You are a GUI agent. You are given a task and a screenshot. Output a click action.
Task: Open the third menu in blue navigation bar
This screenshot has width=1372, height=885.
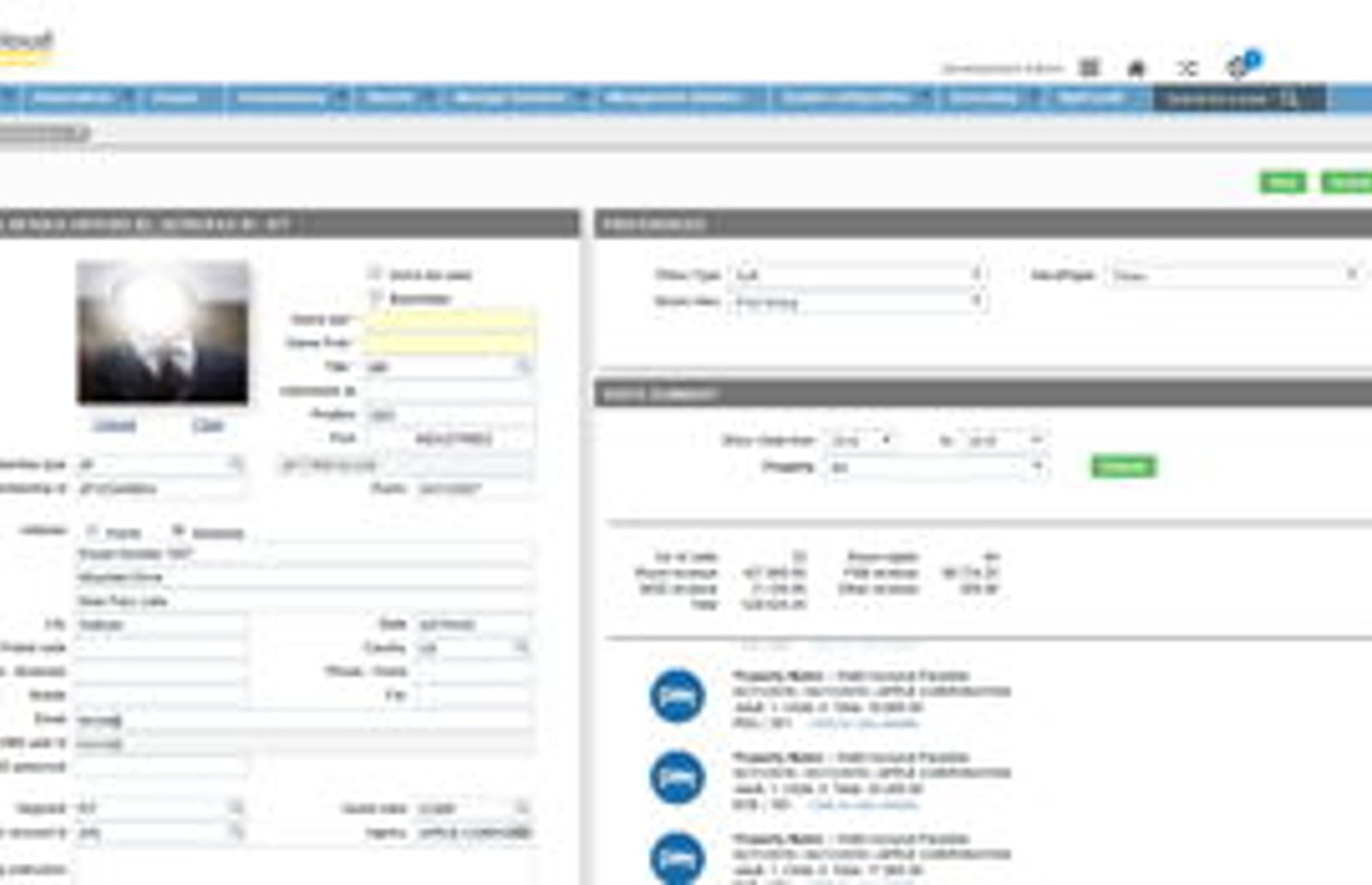click(289, 98)
